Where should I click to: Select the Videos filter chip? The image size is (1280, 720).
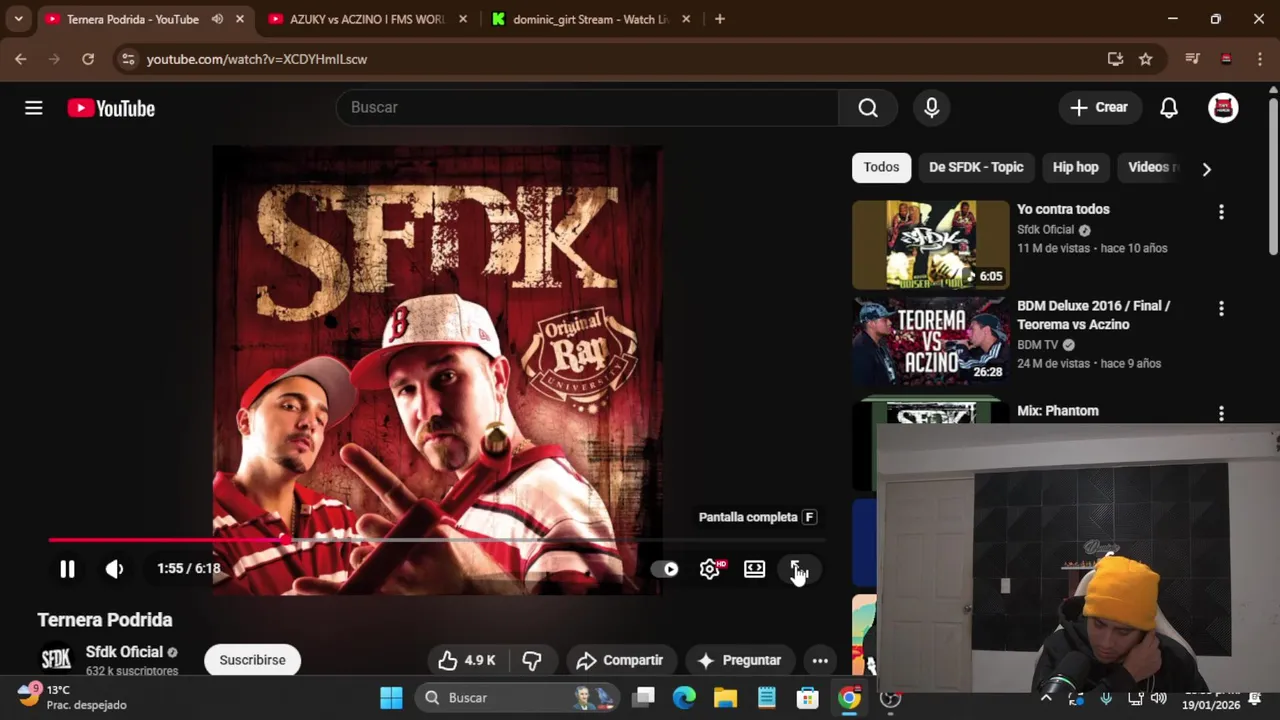(1150, 167)
